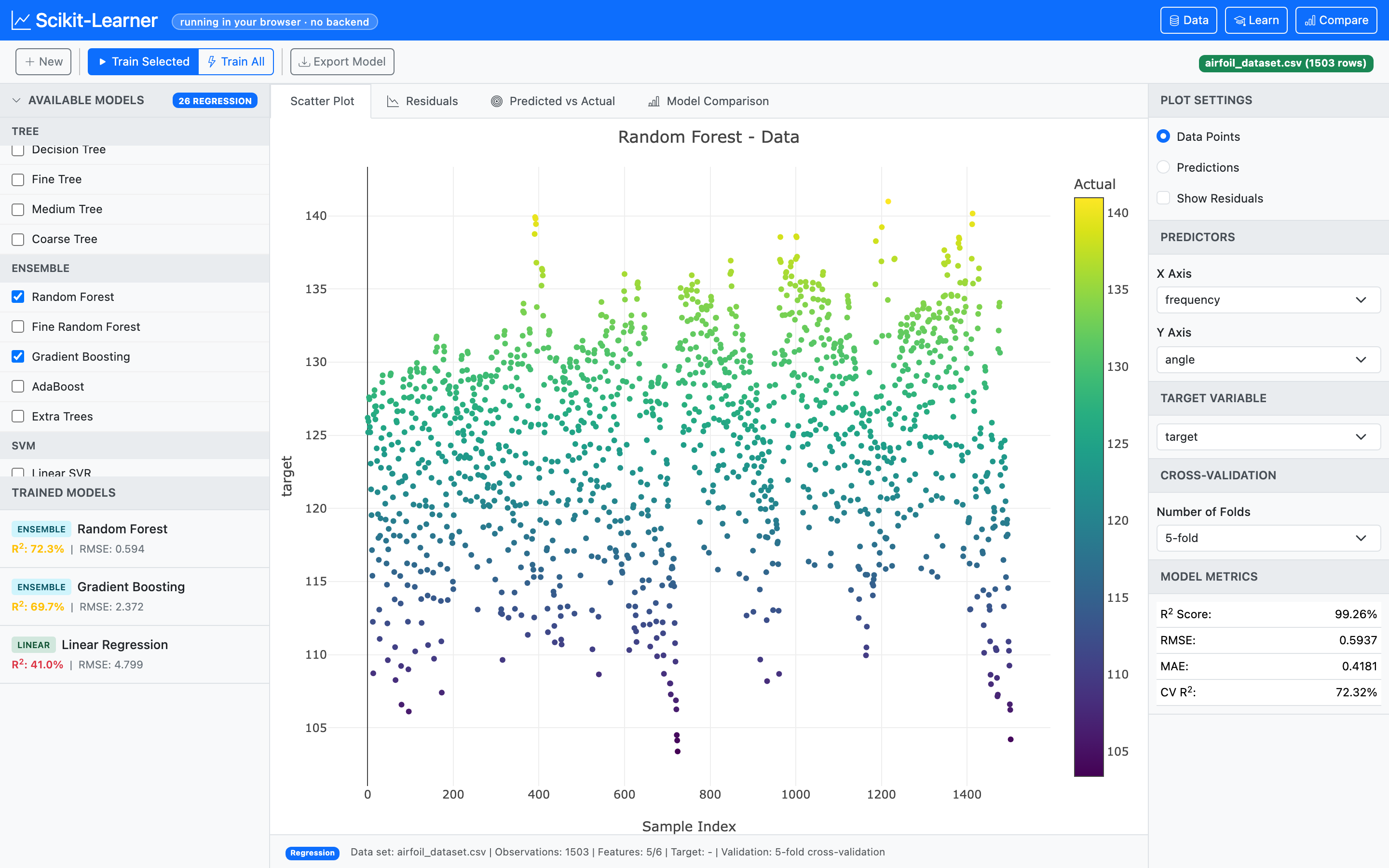Open the Predicted vs Actual tab
This screenshot has width=1389, height=868.
pos(553,101)
